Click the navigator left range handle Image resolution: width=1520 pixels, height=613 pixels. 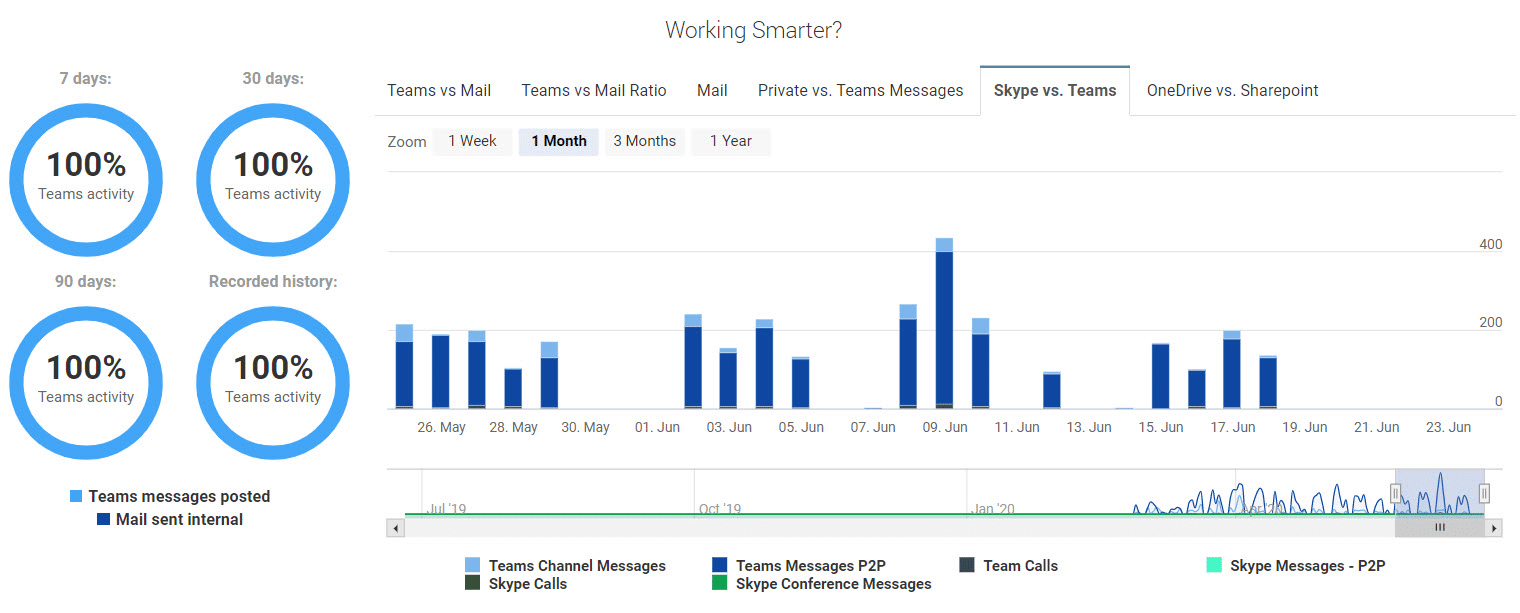tap(1395, 493)
